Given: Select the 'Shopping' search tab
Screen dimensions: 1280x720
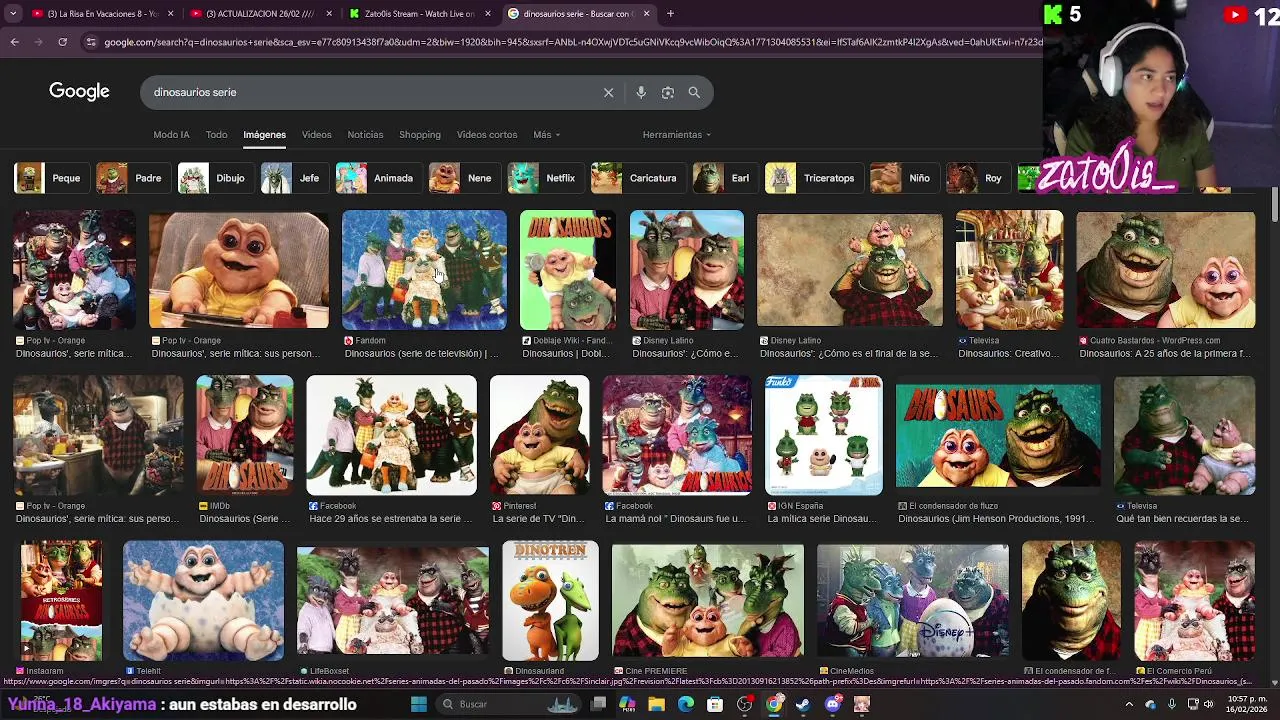Looking at the screenshot, I should pos(420,135).
